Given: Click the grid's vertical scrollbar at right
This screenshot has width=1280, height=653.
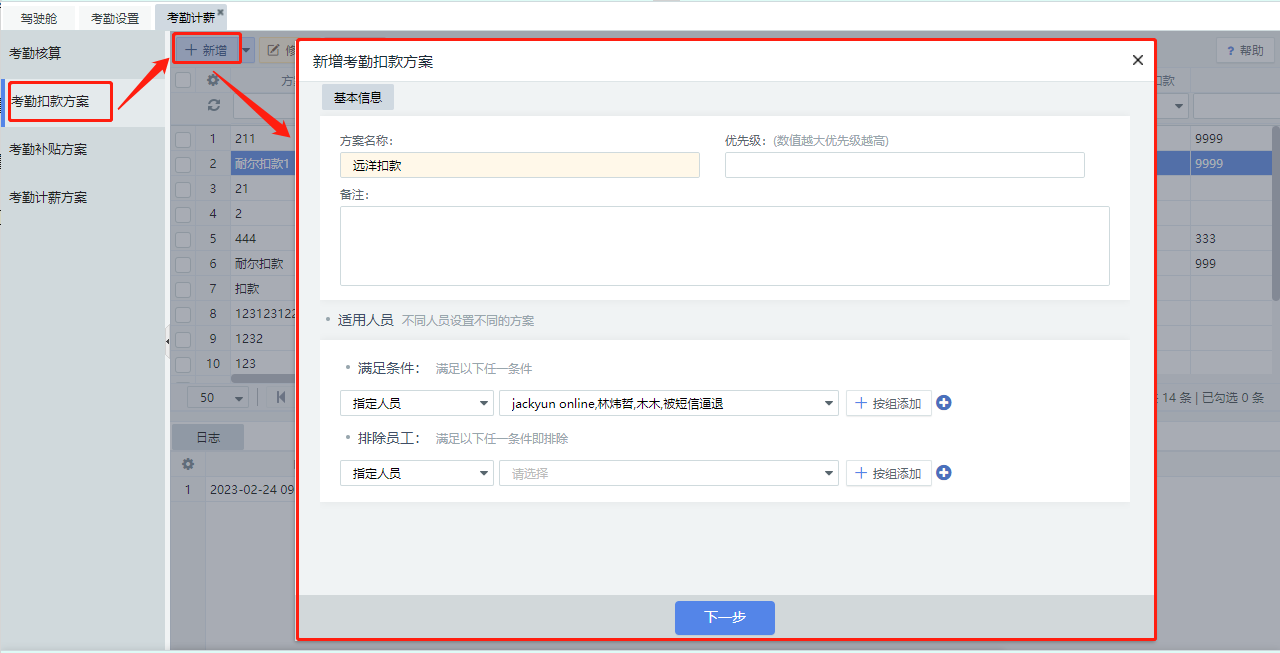Looking at the screenshot, I should (1275, 212).
